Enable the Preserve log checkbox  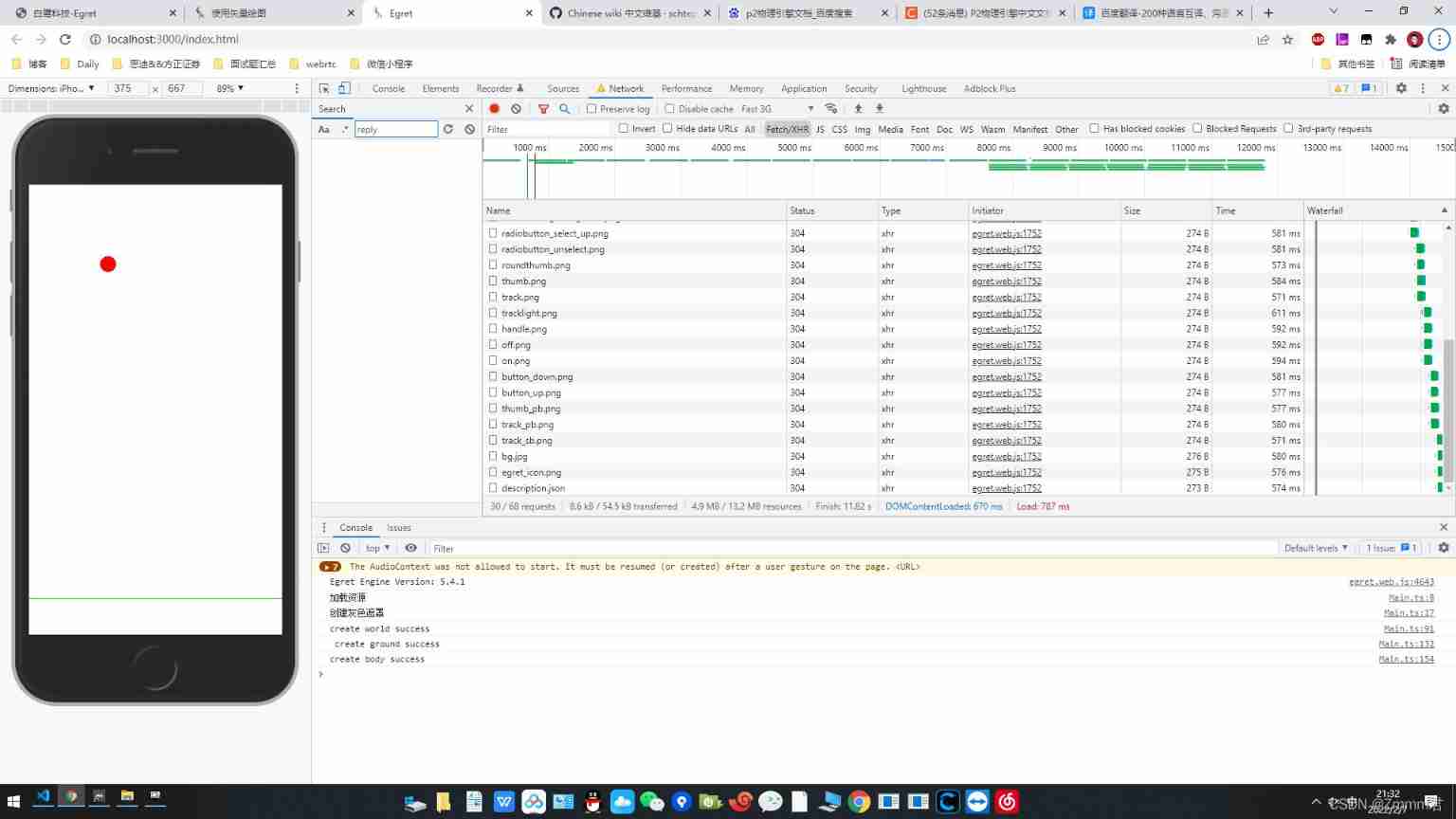point(591,109)
